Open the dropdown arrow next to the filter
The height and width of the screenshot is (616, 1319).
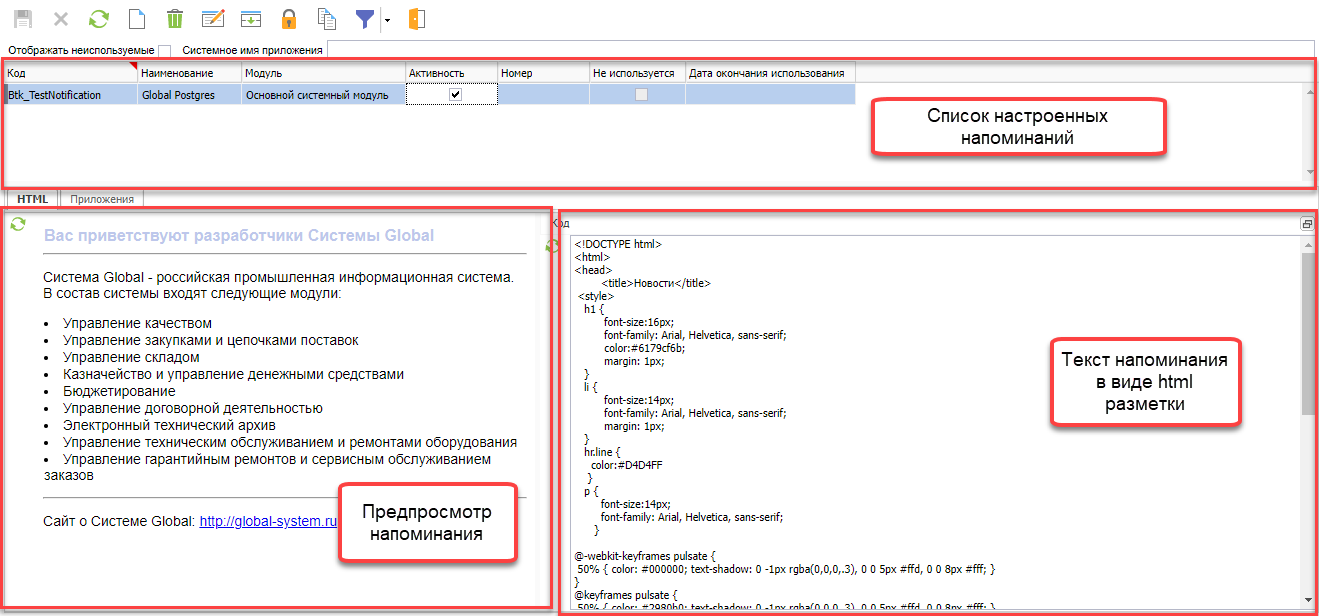(x=387, y=20)
